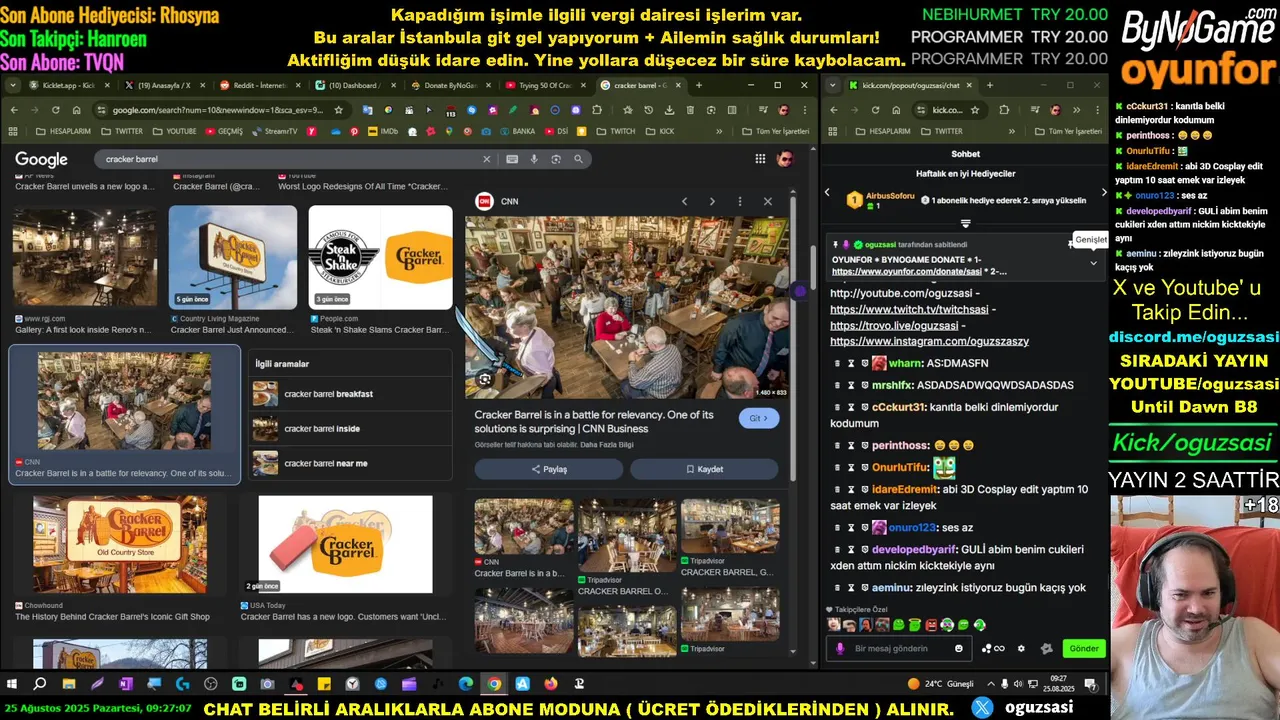
Task: Open the eraser Cracker Barrel logo thumbnail
Action: pyautogui.click(x=346, y=544)
